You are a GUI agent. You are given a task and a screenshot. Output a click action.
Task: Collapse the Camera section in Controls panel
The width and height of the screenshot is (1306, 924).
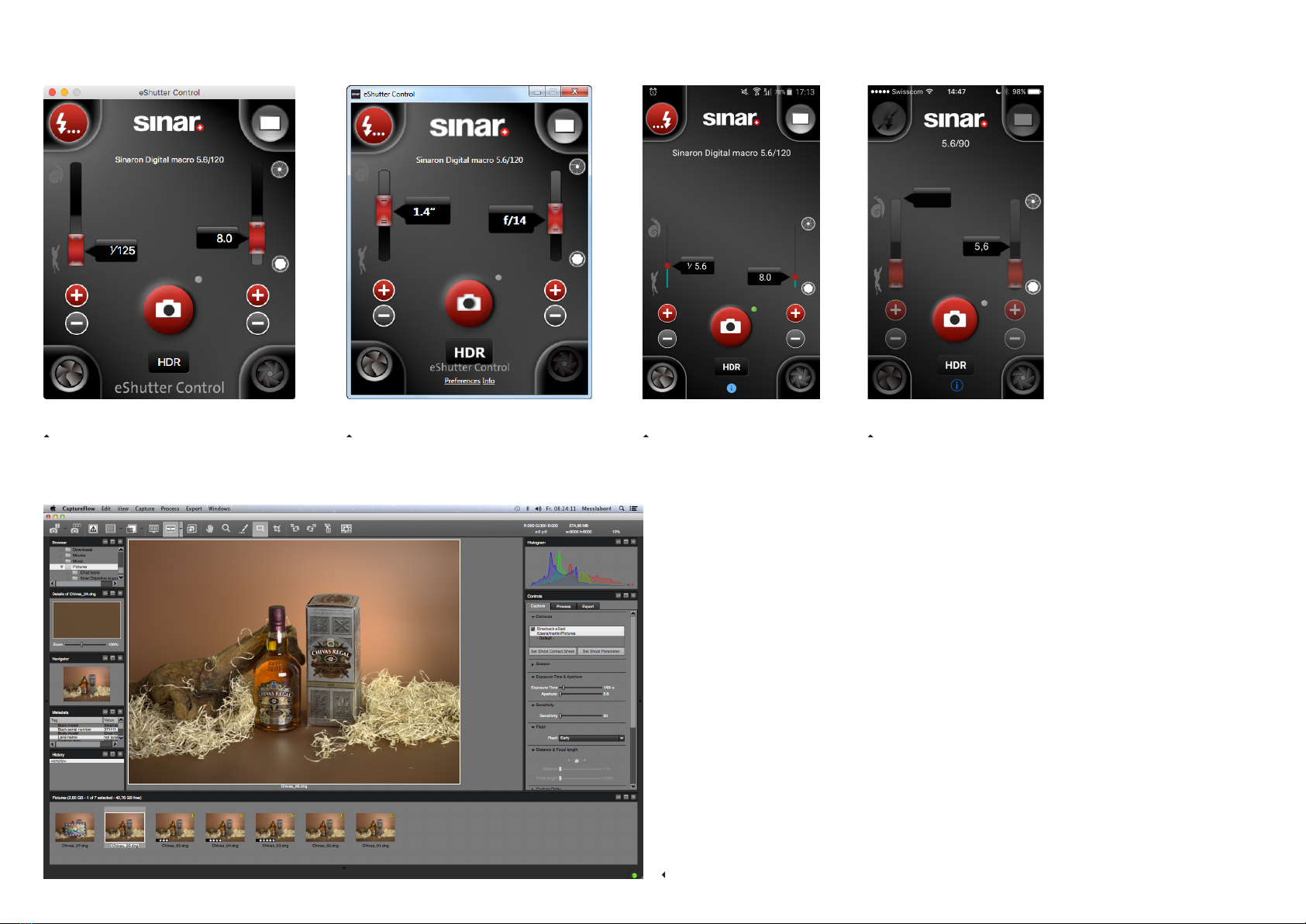click(533, 617)
